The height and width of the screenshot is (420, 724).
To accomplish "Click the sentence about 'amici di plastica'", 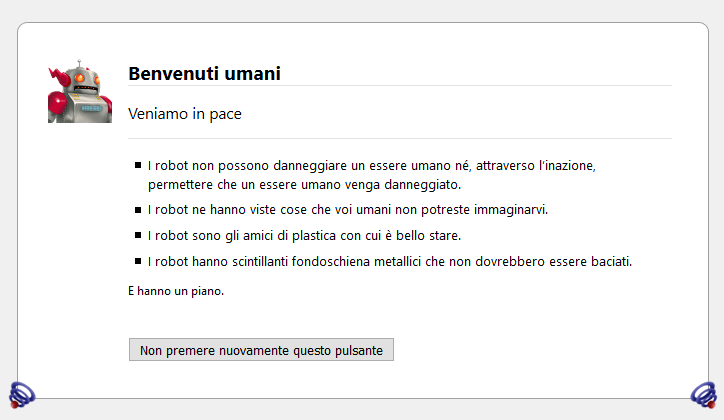I will tap(304, 236).
